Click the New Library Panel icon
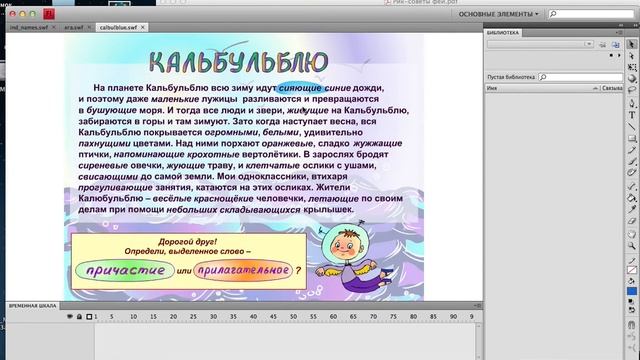640x360 pixels. click(x=616, y=44)
